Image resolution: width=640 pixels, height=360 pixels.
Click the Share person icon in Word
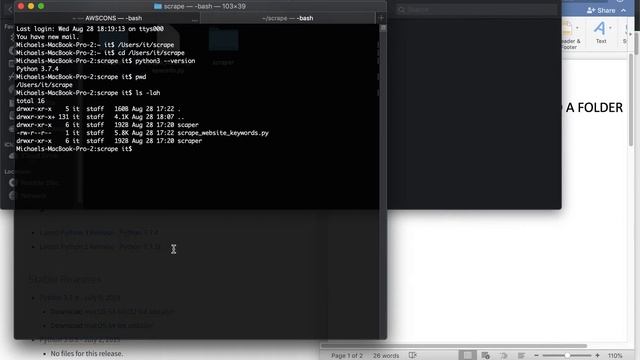click(590, 10)
